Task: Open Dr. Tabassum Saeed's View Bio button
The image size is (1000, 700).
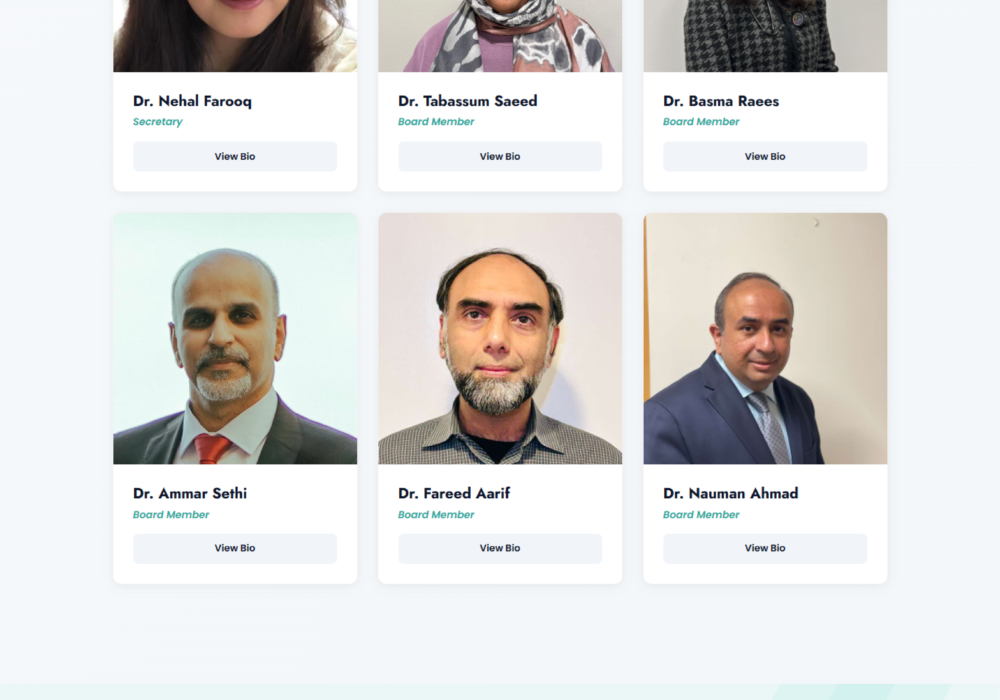Action: pyautogui.click(x=500, y=156)
